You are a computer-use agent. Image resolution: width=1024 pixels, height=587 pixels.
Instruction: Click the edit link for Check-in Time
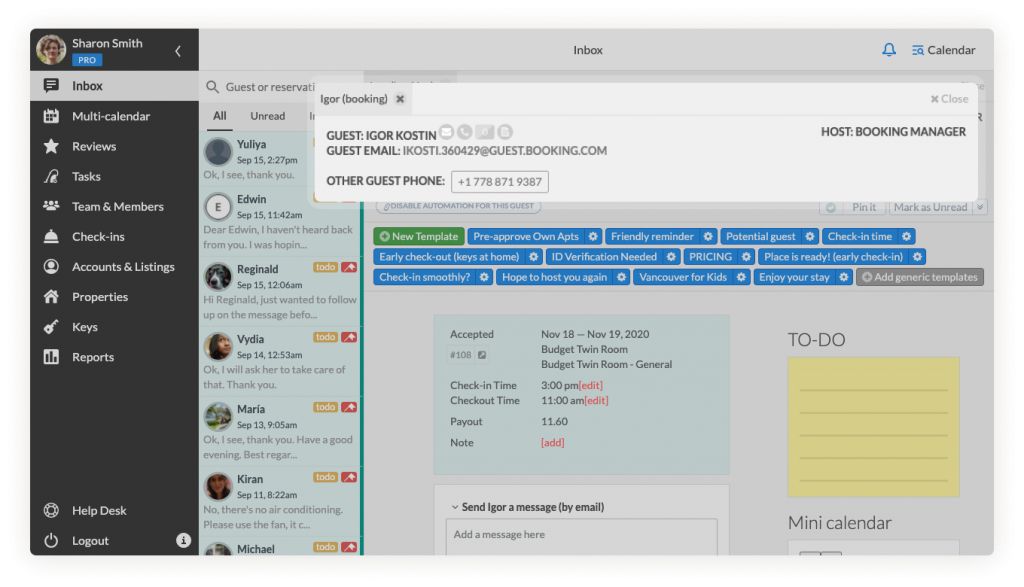tap(591, 385)
